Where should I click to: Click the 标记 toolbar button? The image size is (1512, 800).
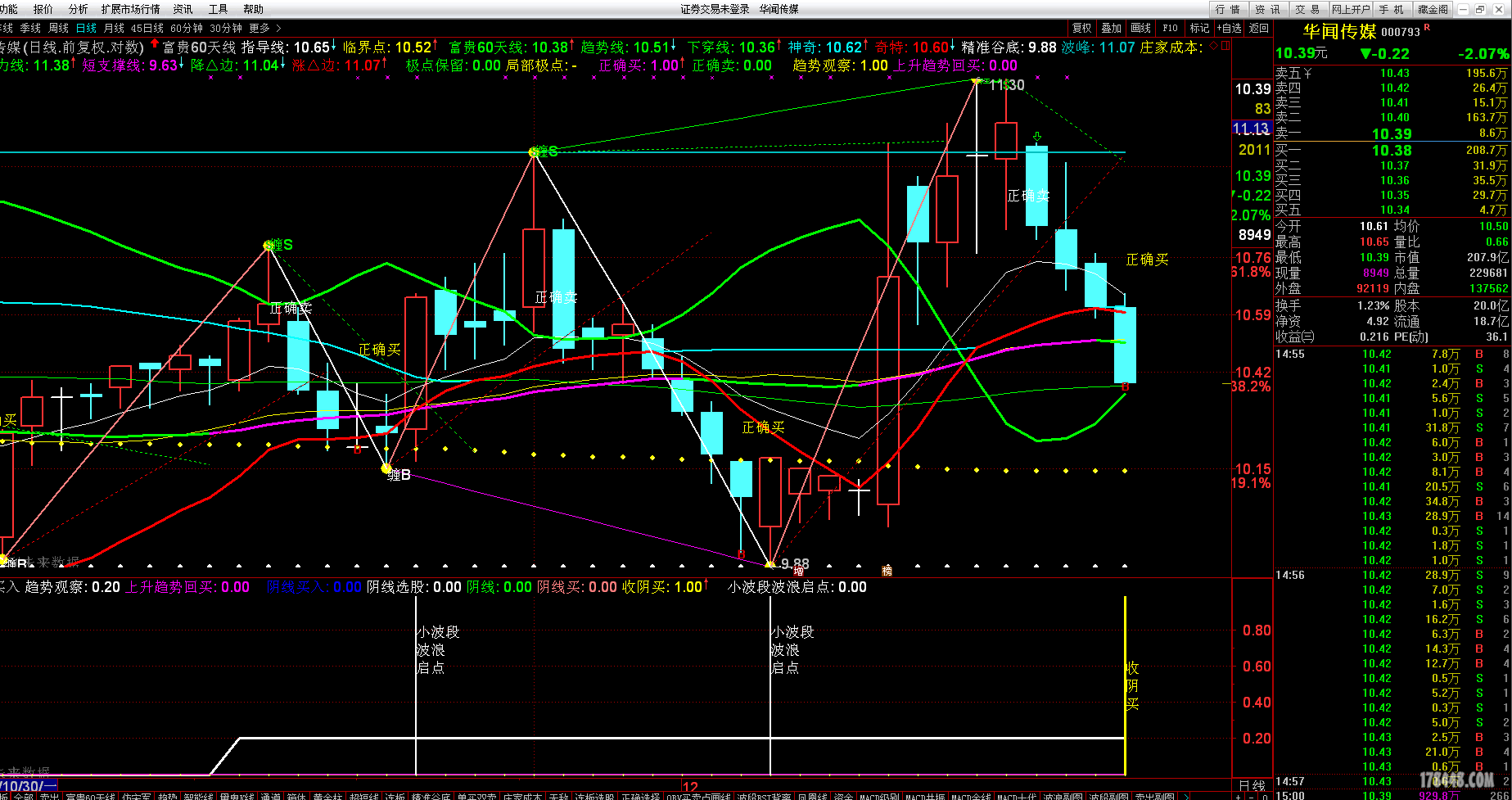(1199, 28)
